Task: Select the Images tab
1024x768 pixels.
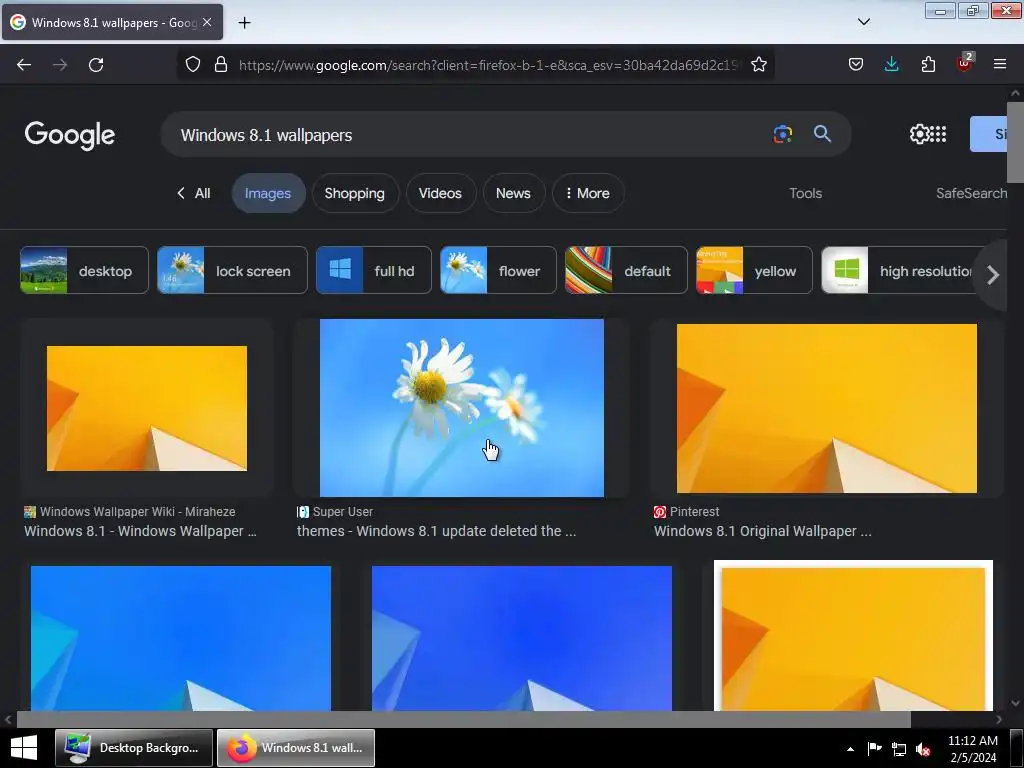Action: click(x=268, y=193)
